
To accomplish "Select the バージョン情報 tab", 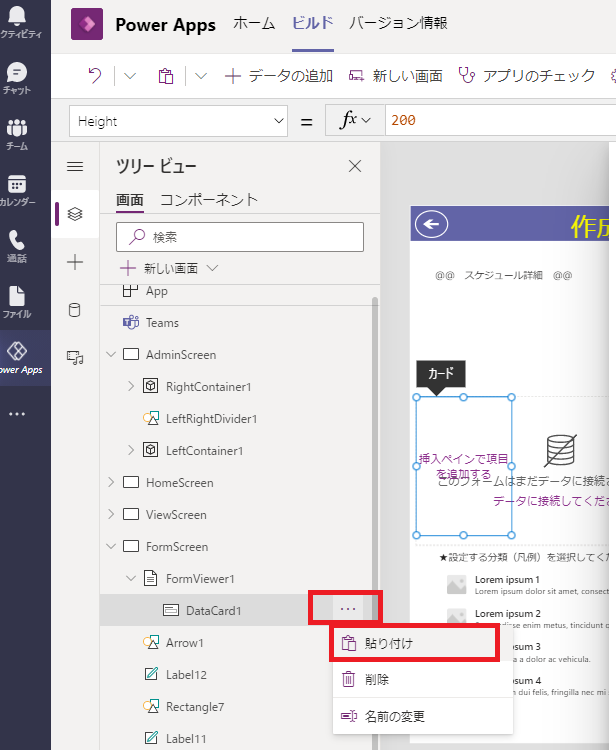I will click(398, 23).
